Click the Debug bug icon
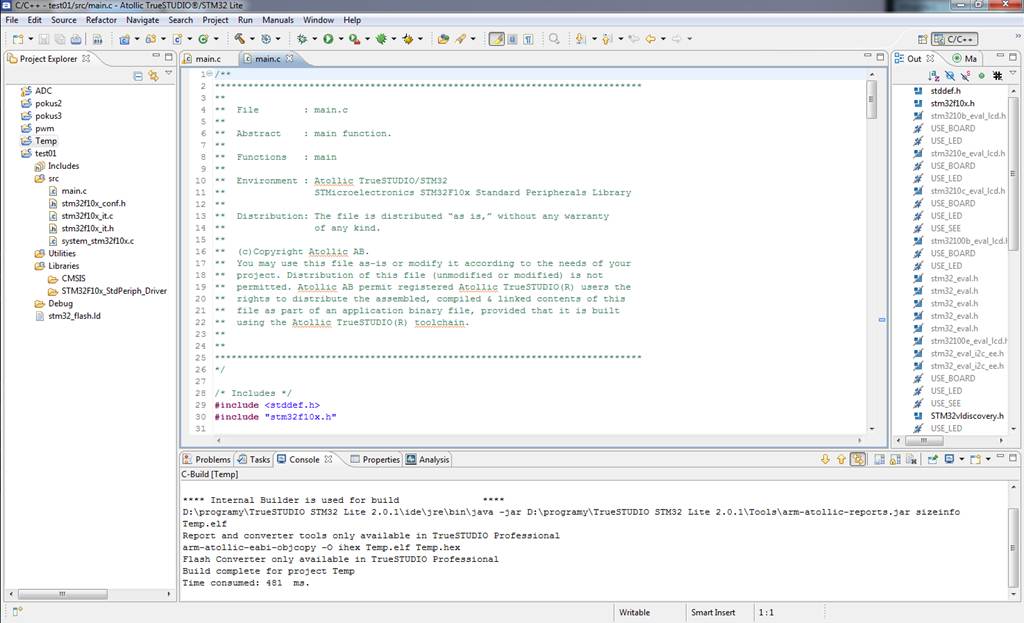 302,39
